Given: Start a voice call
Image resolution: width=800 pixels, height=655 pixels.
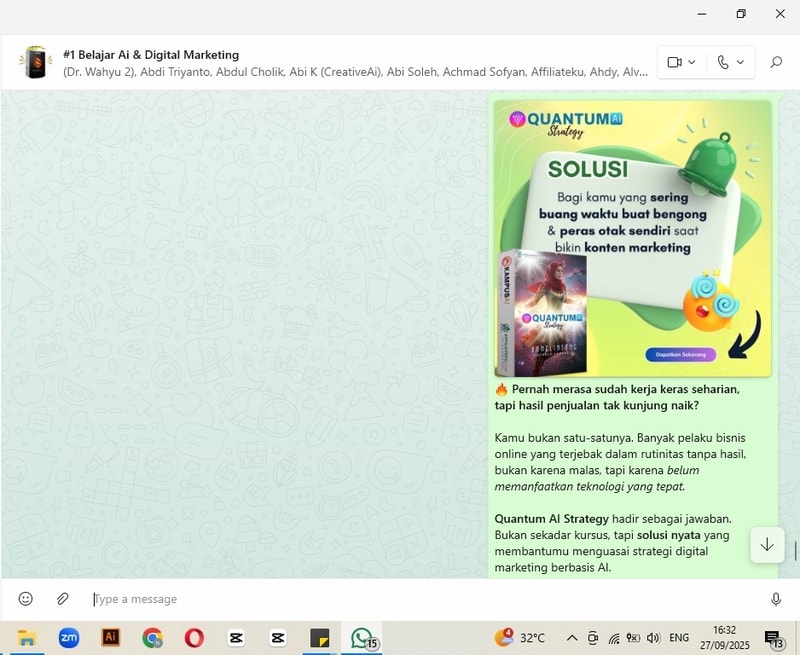Looking at the screenshot, I should point(723,62).
